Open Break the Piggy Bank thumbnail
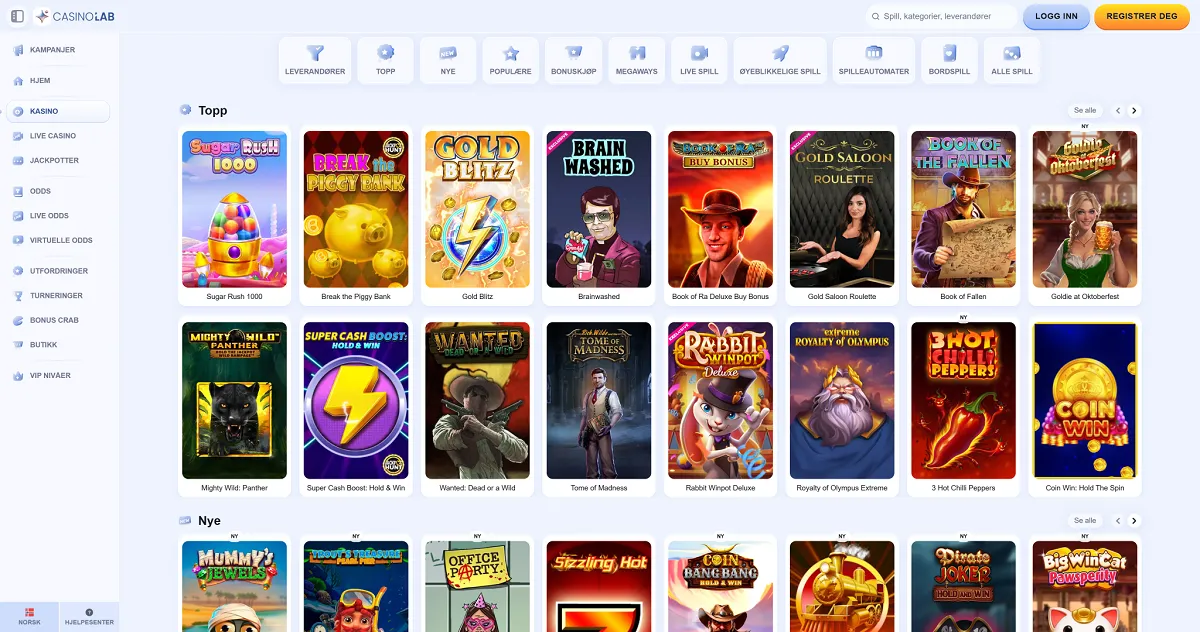 pyautogui.click(x=356, y=209)
